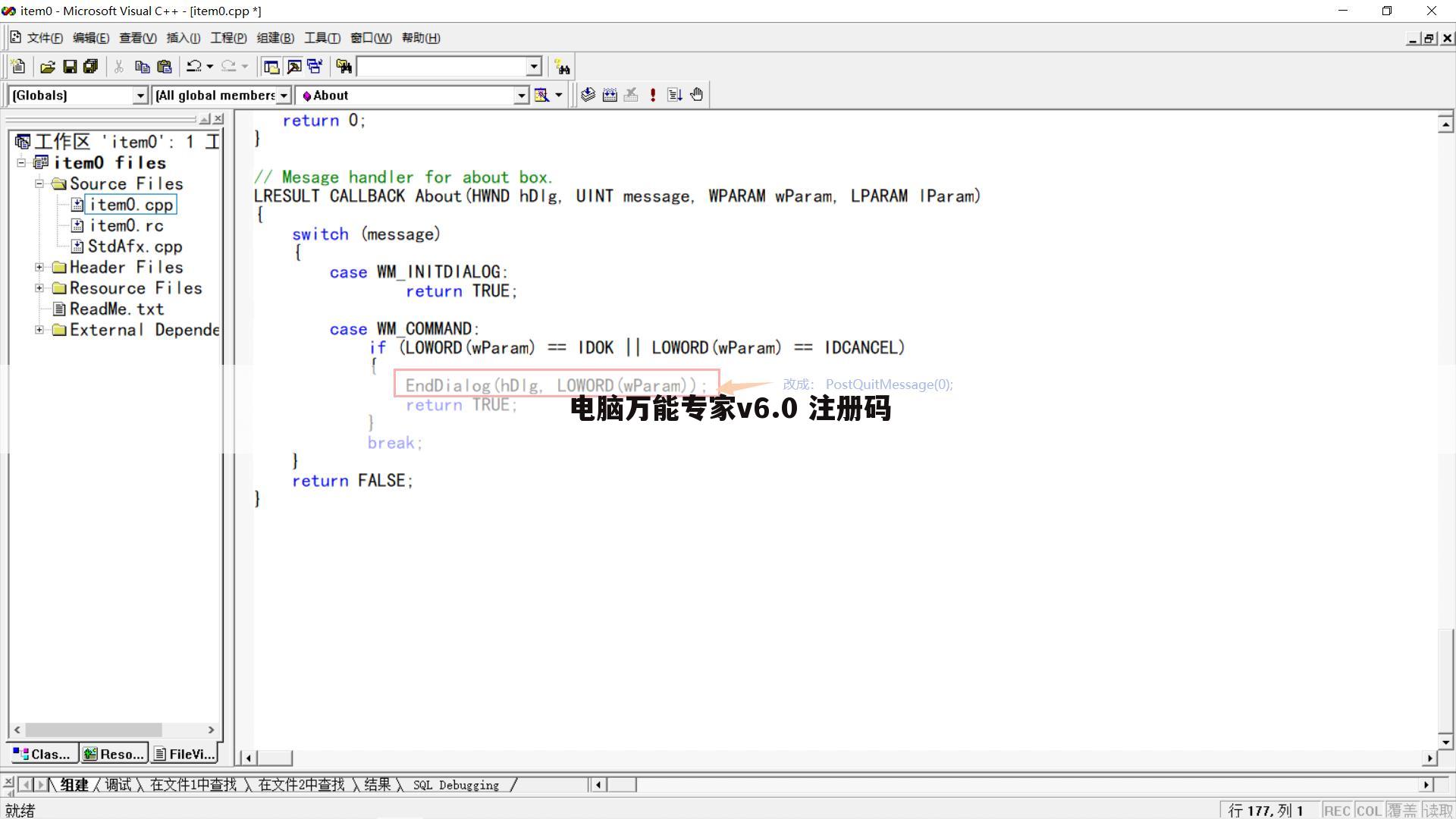Open the All global members filter dropdown
1456x819 pixels.
point(284,96)
